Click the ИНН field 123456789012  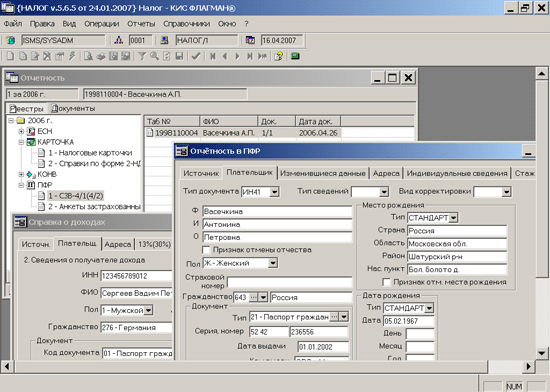pos(136,276)
